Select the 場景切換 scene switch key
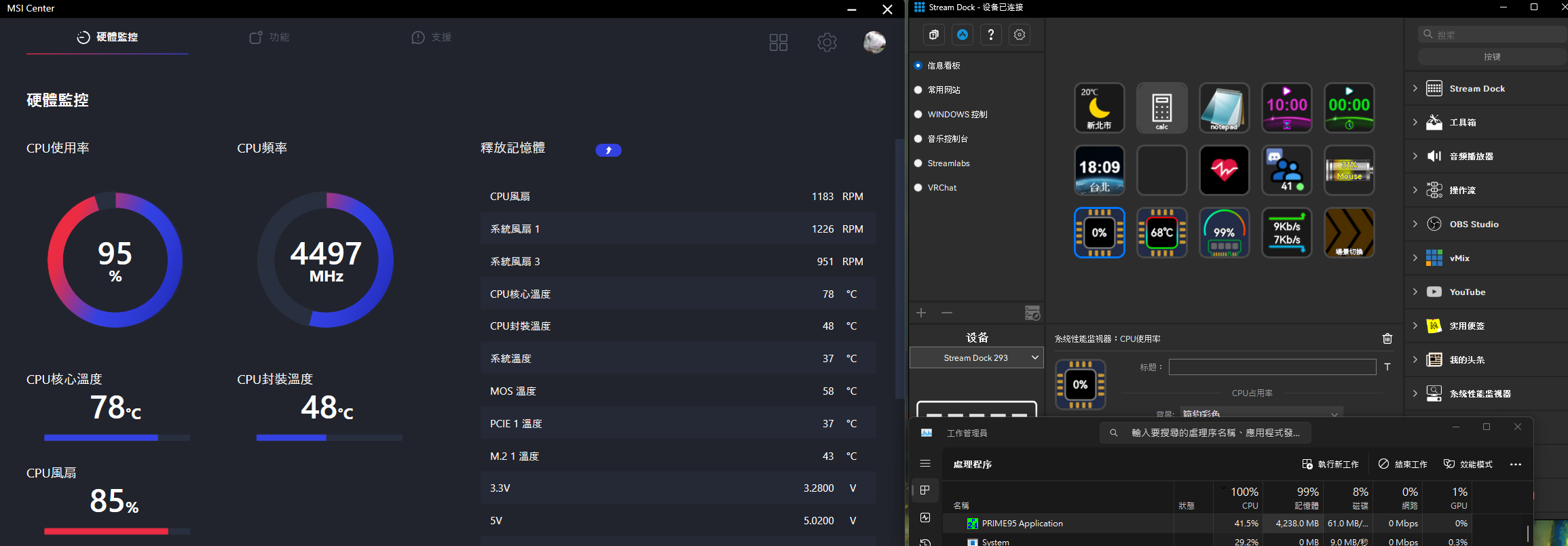The height and width of the screenshot is (546, 1568). 1349,233
